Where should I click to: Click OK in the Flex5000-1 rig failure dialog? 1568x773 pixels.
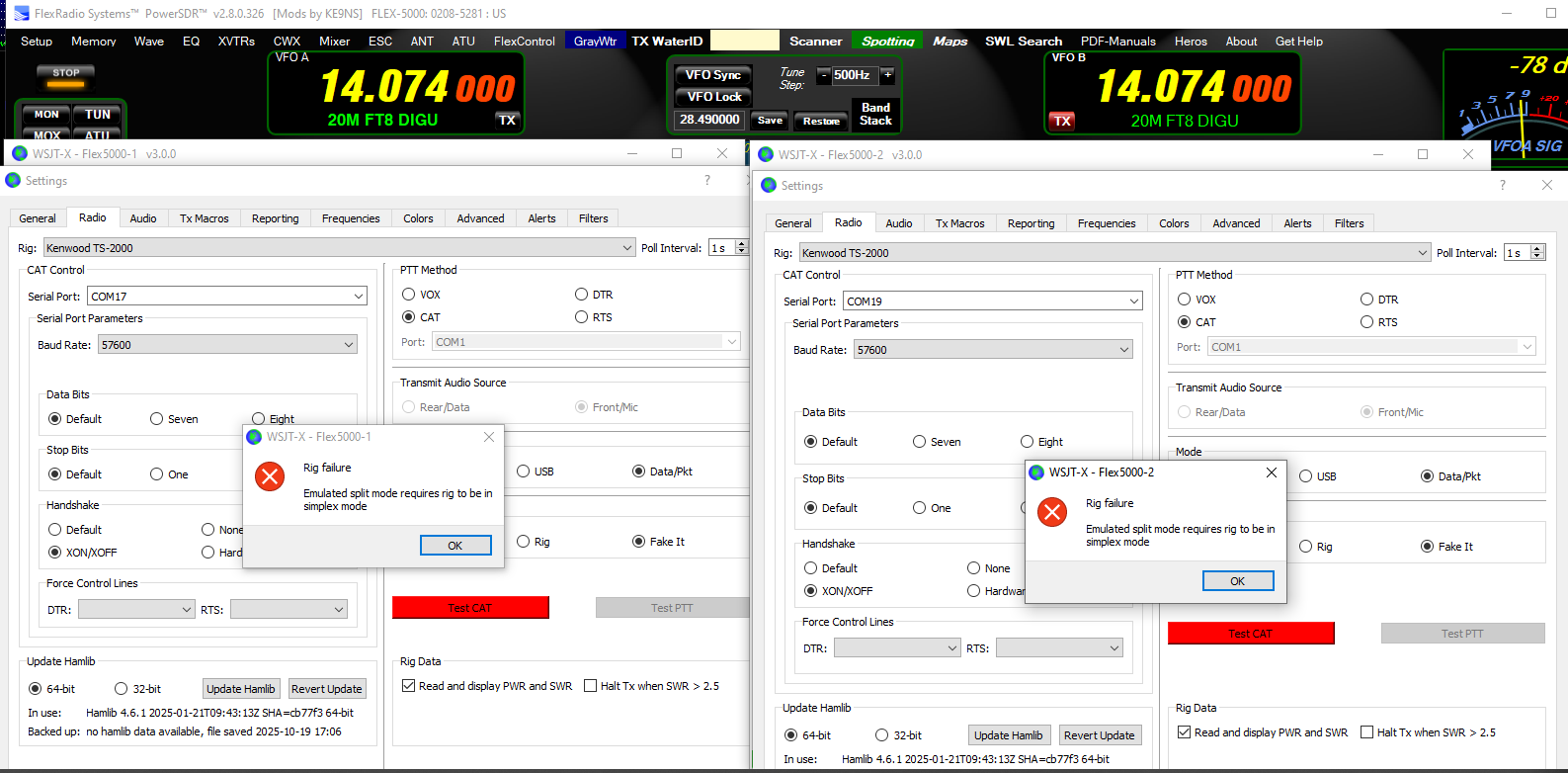coord(455,546)
